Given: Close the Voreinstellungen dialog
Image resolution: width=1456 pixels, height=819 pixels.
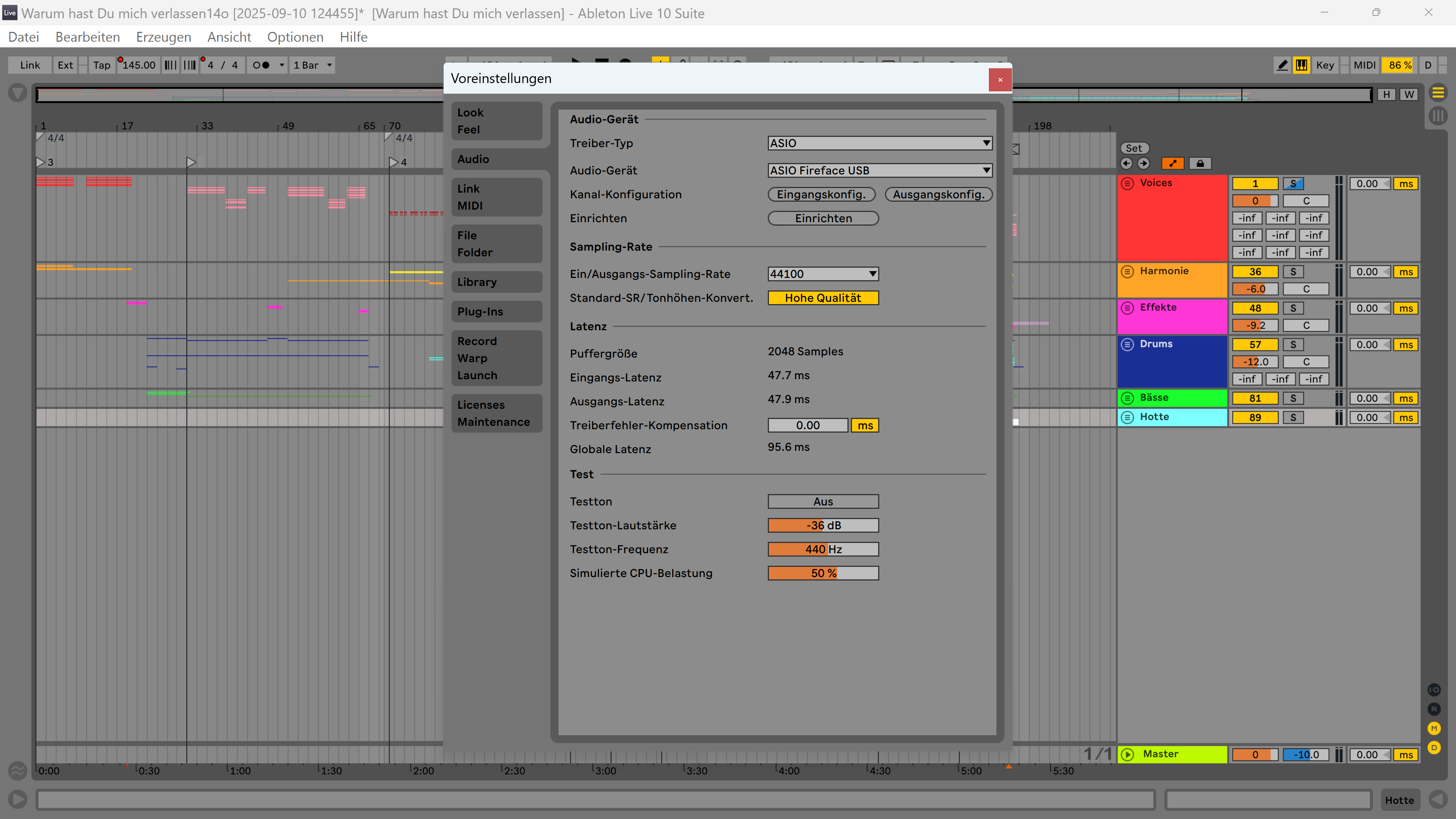Looking at the screenshot, I should [x=1000, y=80].
